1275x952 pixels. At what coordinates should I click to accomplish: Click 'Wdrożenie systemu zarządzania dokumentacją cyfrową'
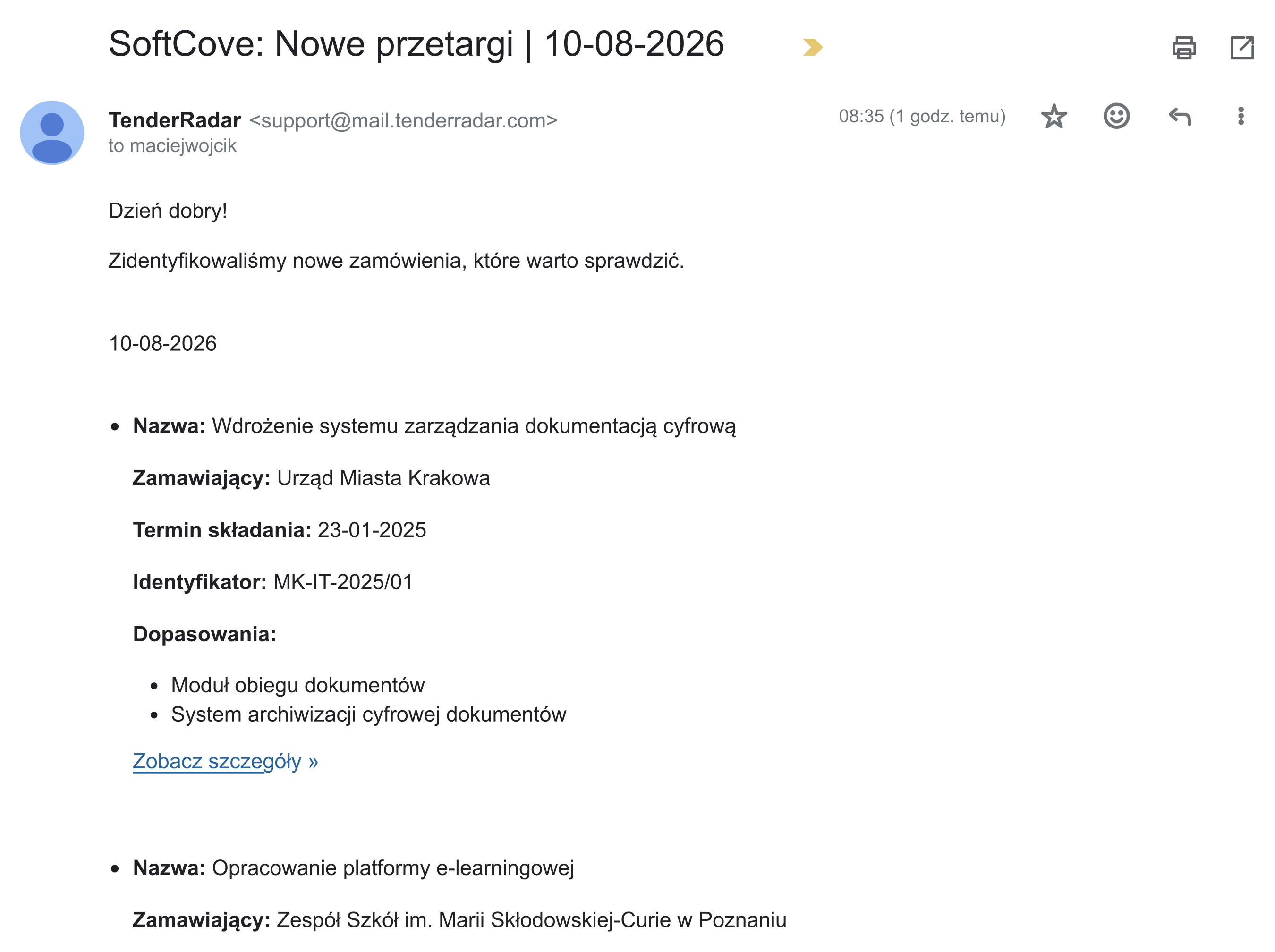474,426
